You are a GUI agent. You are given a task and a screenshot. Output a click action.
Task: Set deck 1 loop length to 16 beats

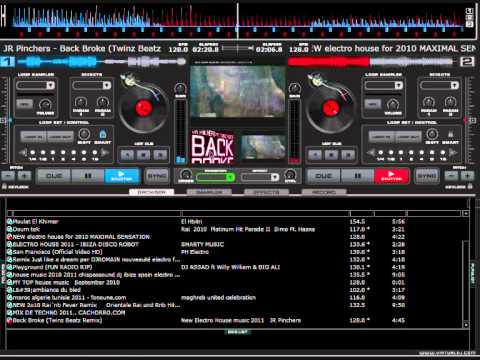[95, 153]
